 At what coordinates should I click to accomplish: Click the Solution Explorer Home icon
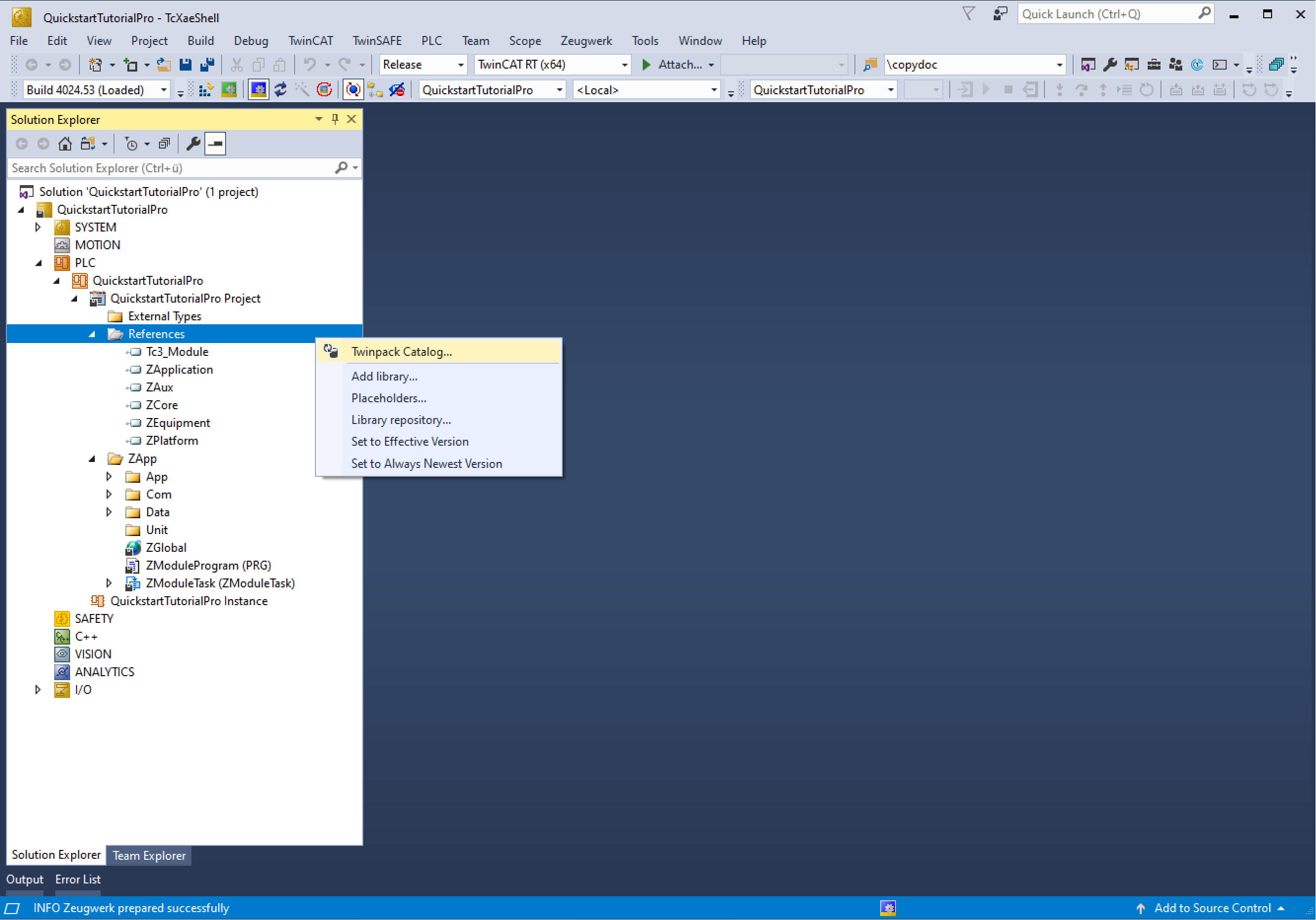coord(65,144)
